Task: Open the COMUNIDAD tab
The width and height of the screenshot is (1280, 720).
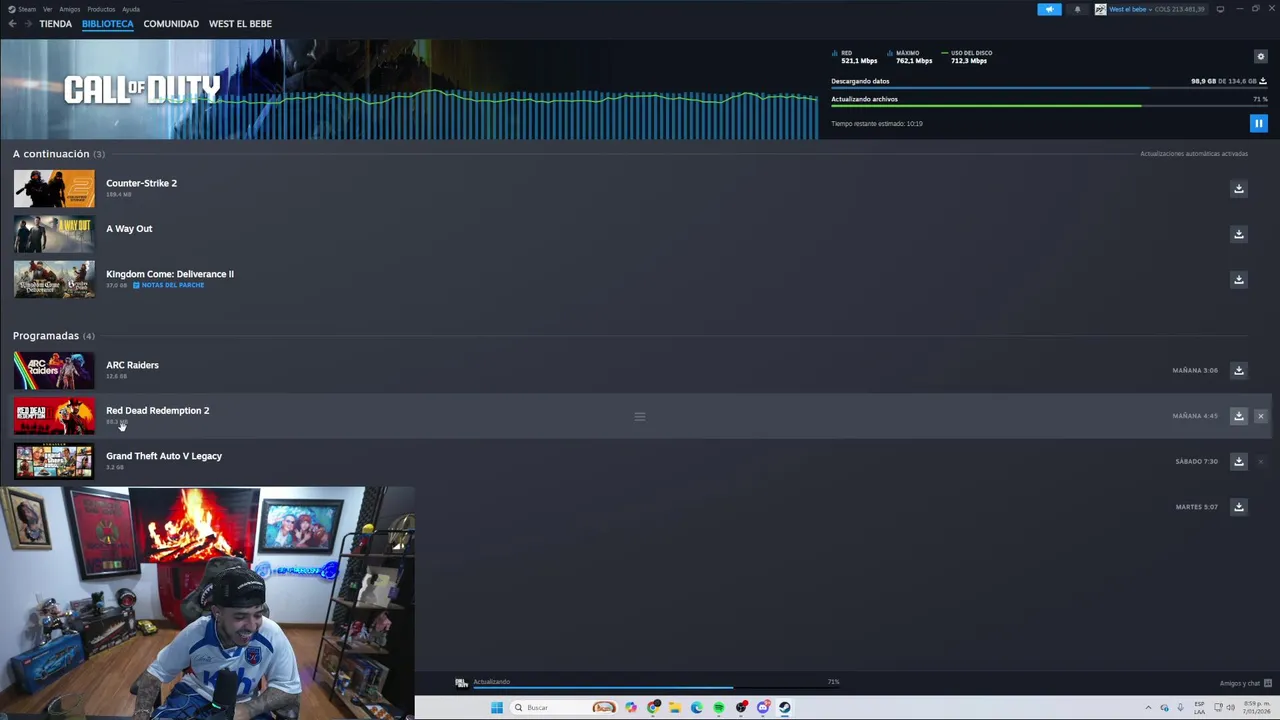Action: (x=171, y=24)
